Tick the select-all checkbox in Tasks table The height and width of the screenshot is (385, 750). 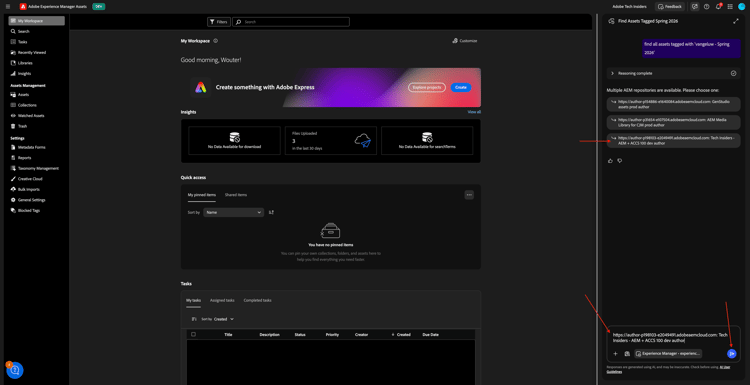(193, 334)
